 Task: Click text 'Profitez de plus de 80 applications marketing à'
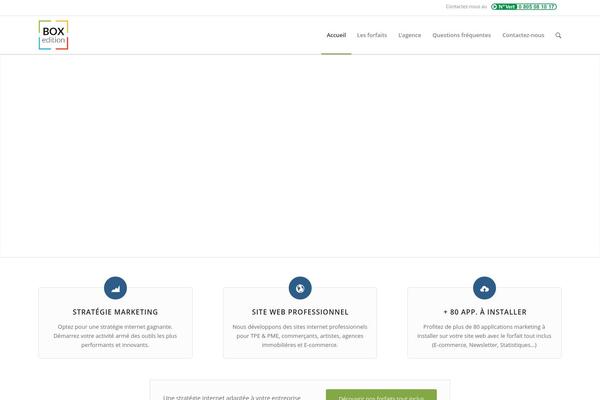click(484, 327)
